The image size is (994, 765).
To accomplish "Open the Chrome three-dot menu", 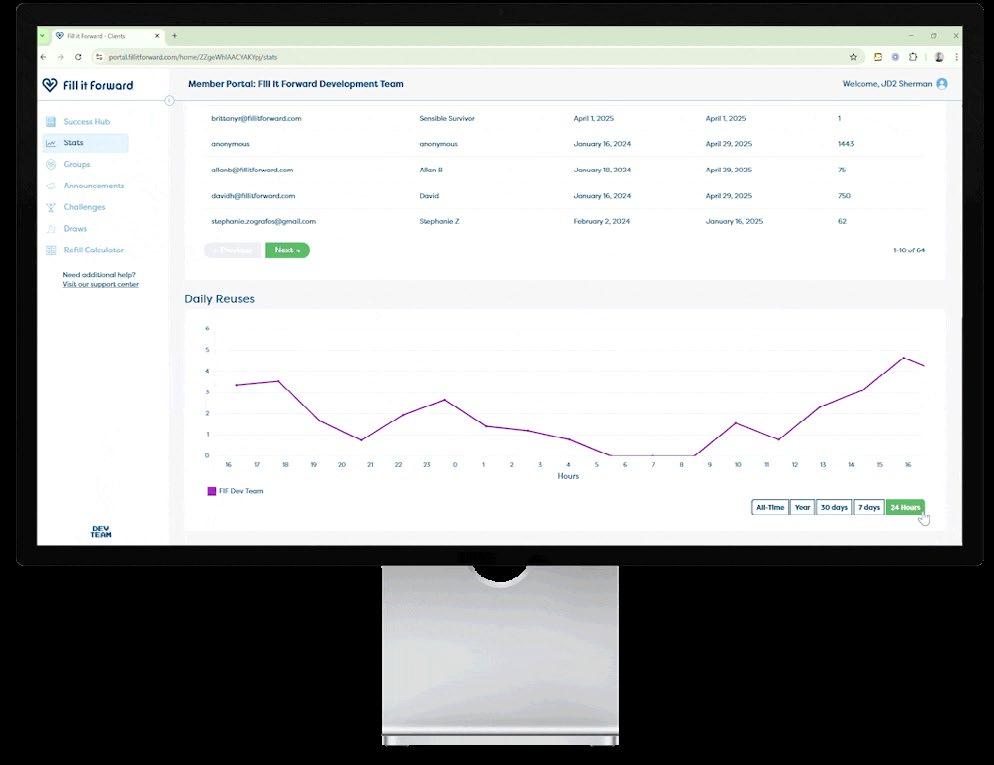I will tap(956, 57).
